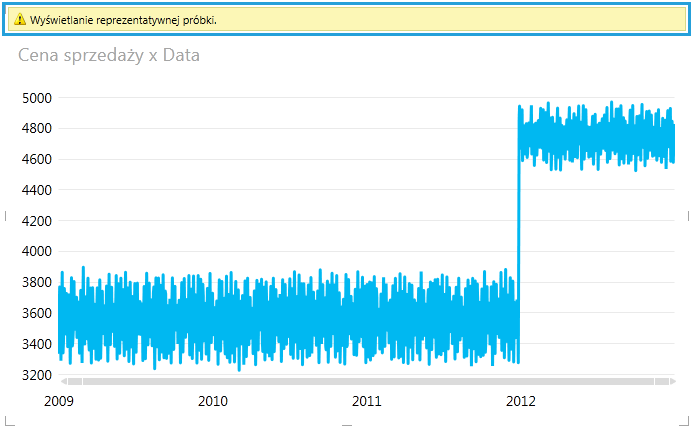Screen dimensions: 692x431
Task: Click the 'Cena sprzedaży x Data' chart title
Action: coord(108,56)
